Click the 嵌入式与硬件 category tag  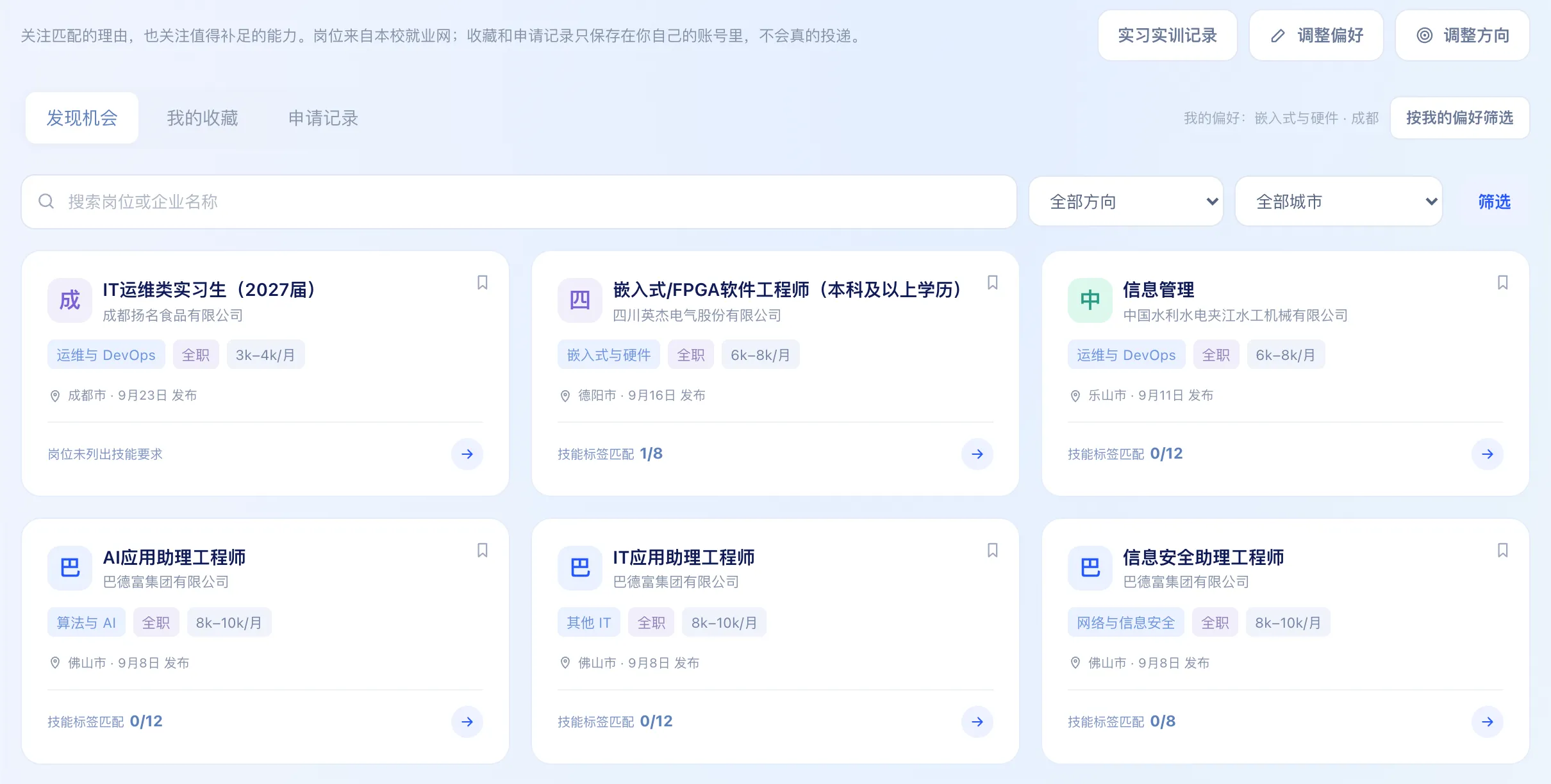(609, 355)
